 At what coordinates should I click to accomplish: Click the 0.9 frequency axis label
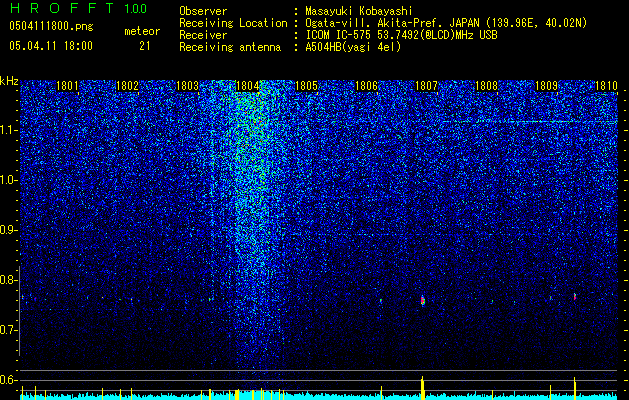(x=8, y=230)
